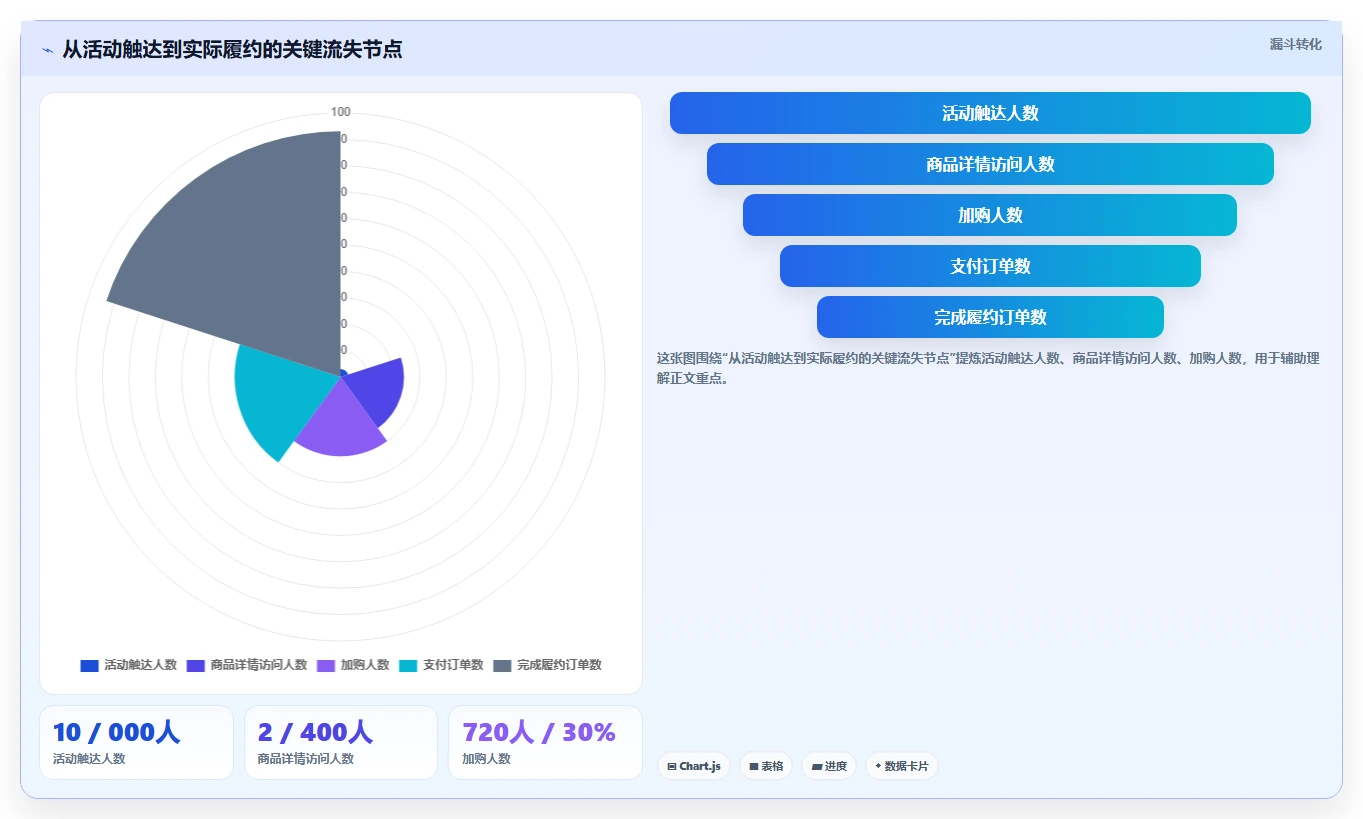
Task: Click the indigo 商品详情访问人数 polar chart segment
Action: click(378, 390)
